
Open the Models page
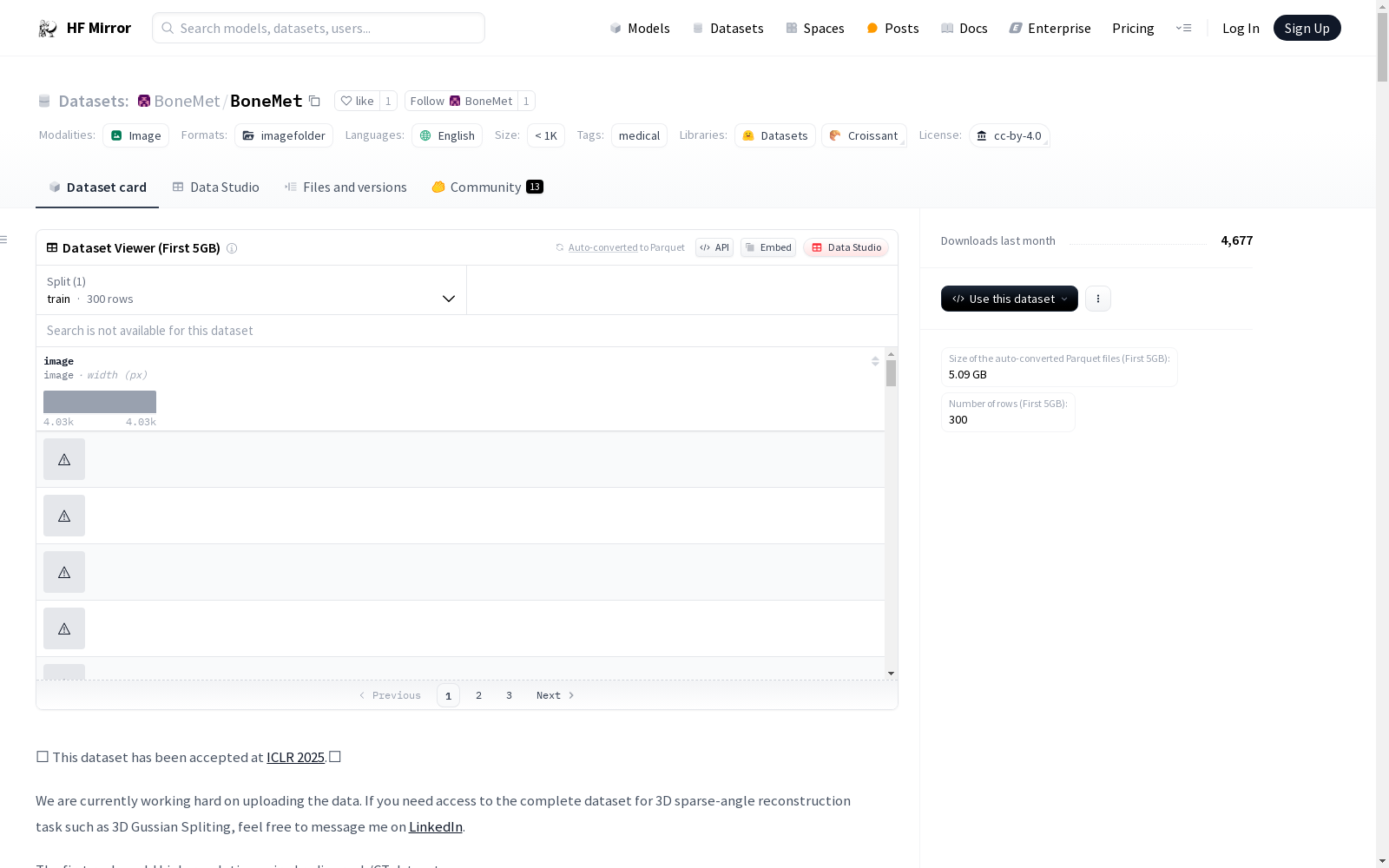[640, 29]
